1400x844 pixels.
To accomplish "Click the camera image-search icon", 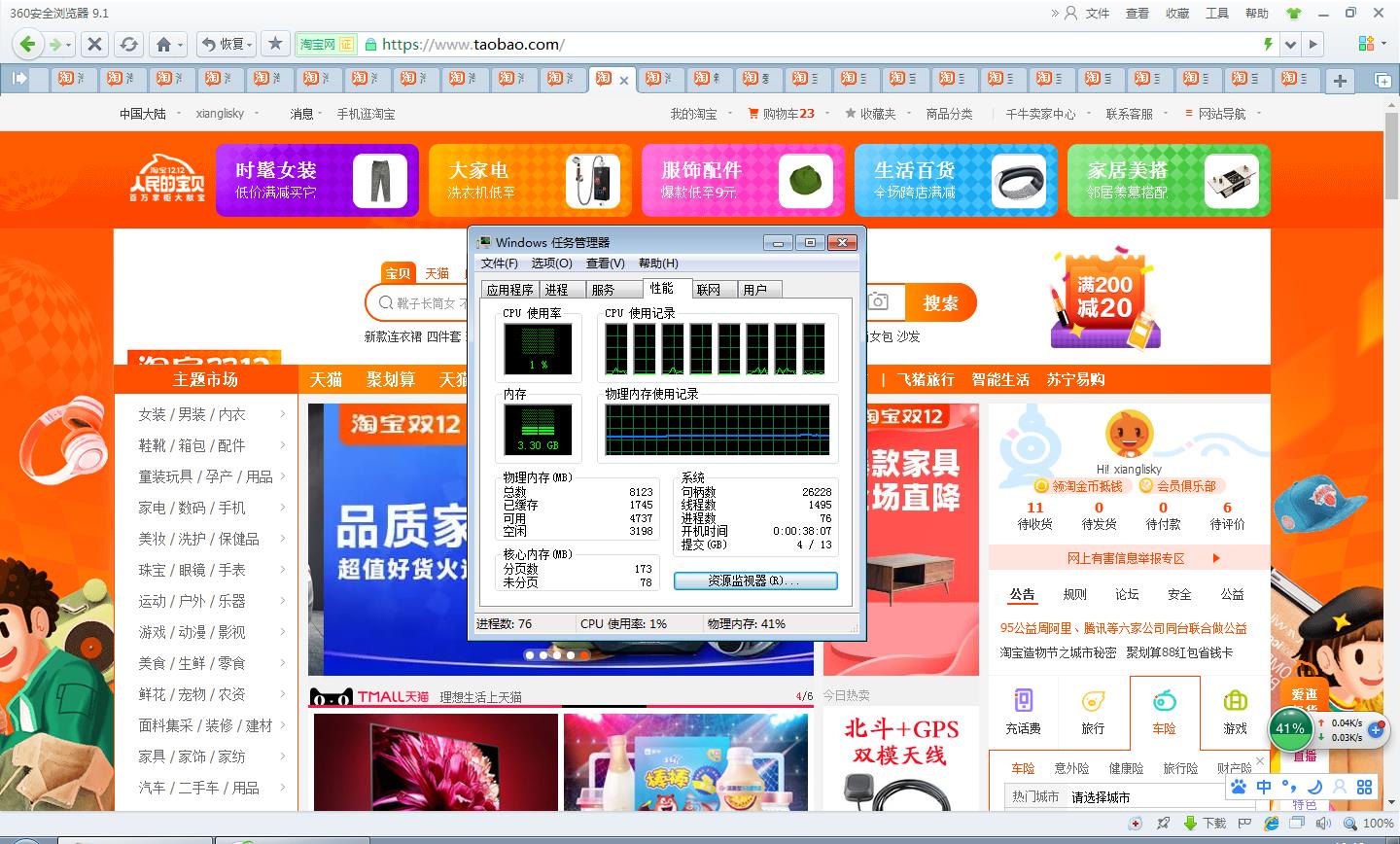I will click(878, 301).
